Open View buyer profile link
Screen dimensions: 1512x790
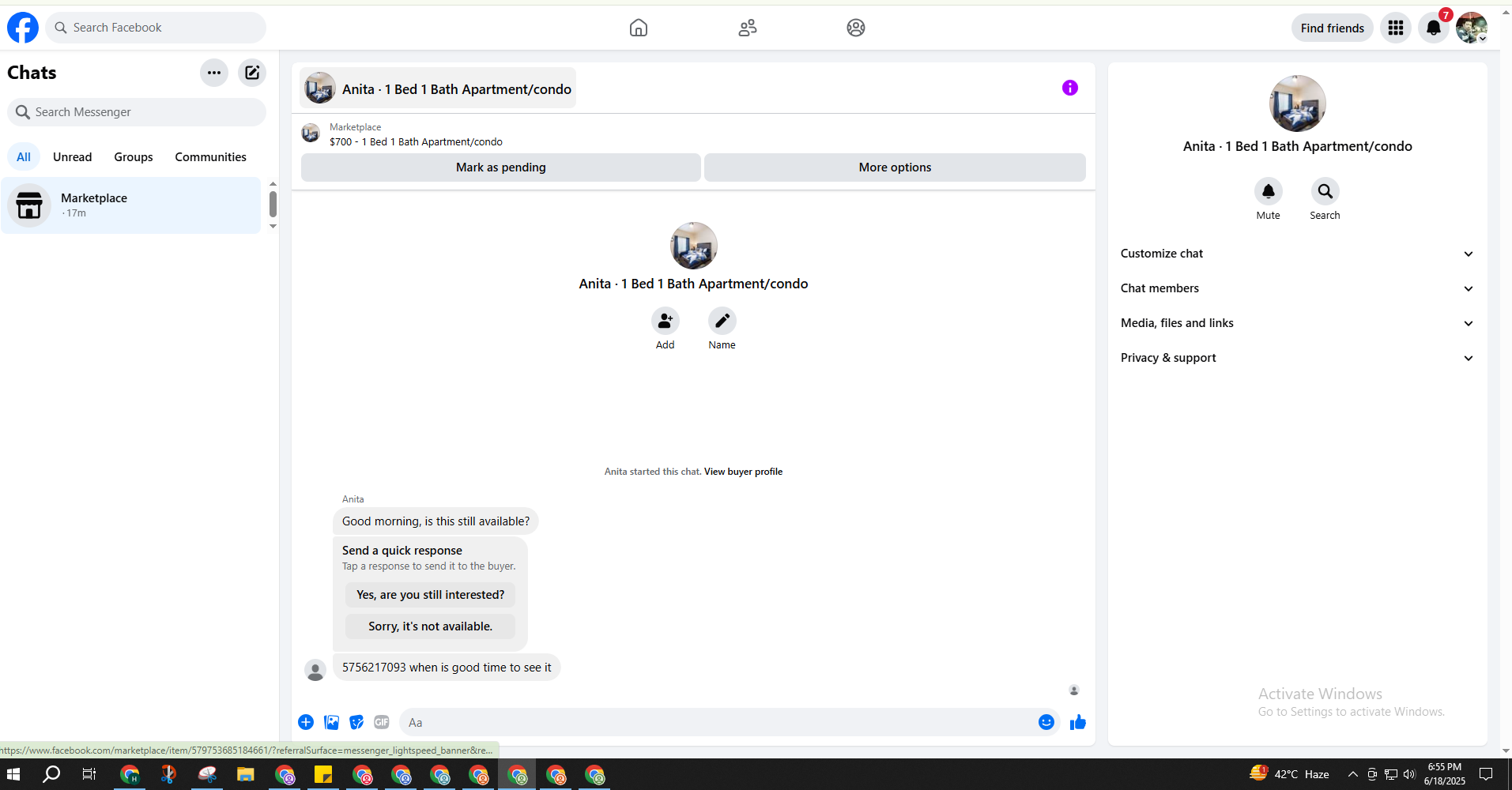click(743, 472)
